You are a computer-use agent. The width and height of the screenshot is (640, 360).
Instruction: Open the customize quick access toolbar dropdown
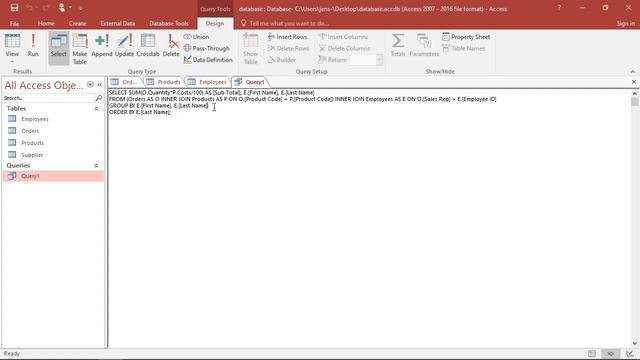tap(80, 8)
